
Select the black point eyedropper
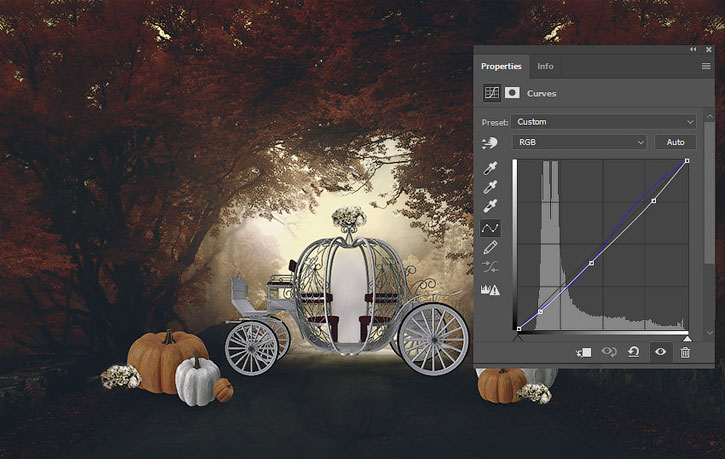coord(490,168)
